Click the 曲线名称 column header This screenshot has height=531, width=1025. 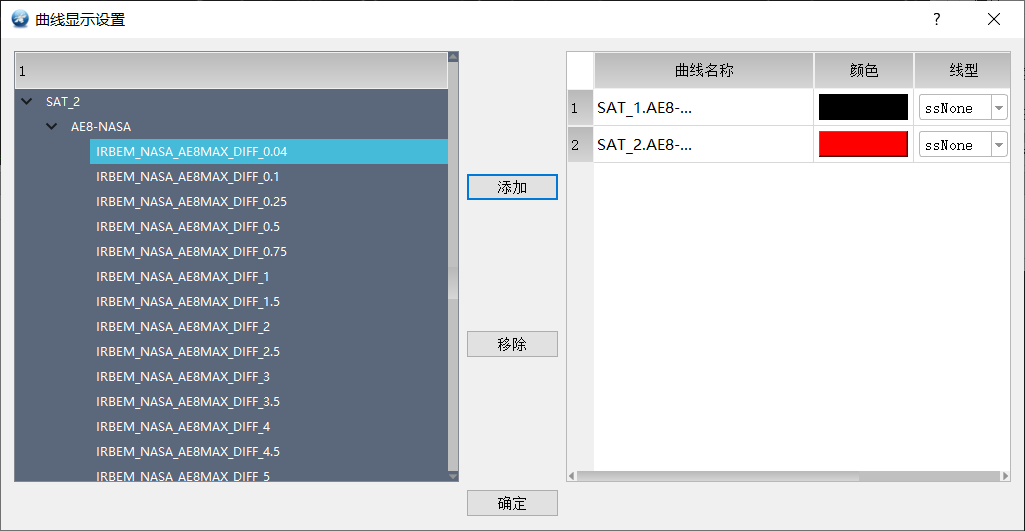(703, 71)
